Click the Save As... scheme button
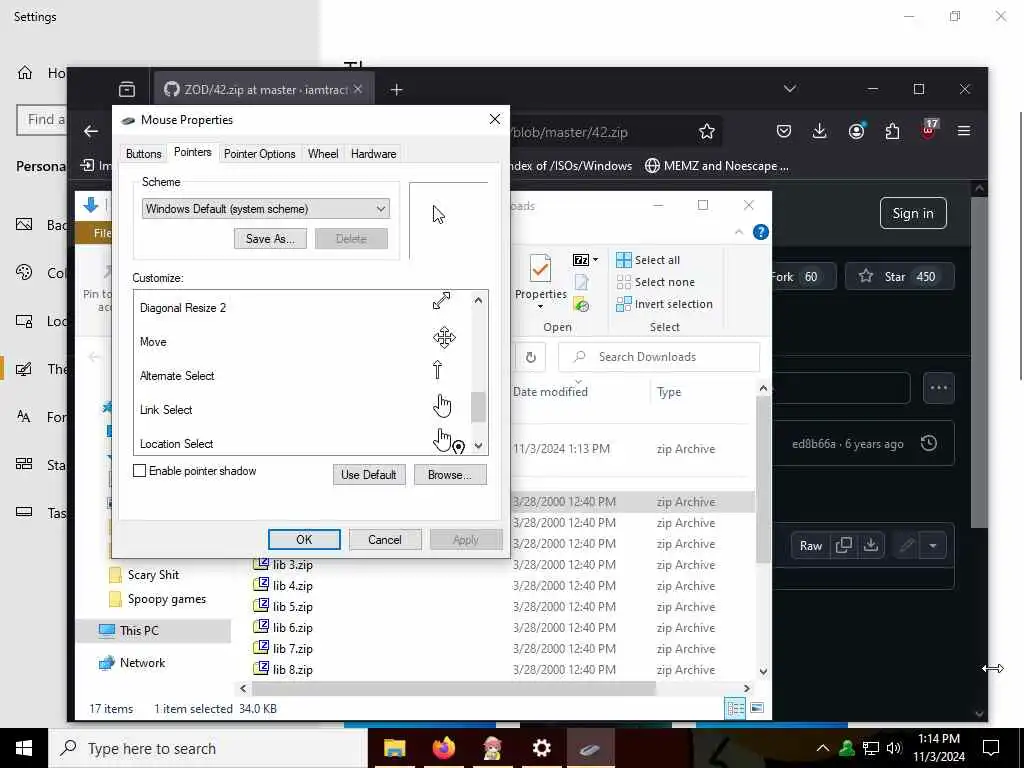Viewport: 1024px width, 768px height. click(270, 239)
